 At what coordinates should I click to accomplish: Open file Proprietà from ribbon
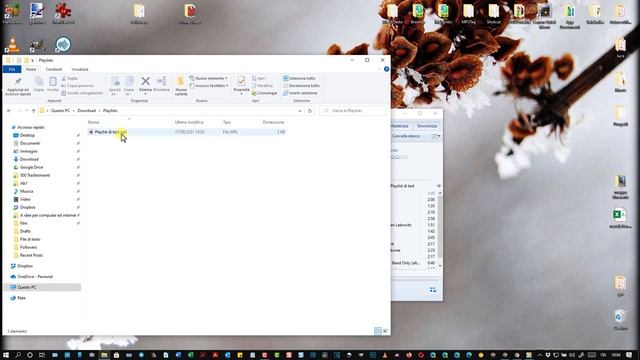click(241, 85)
